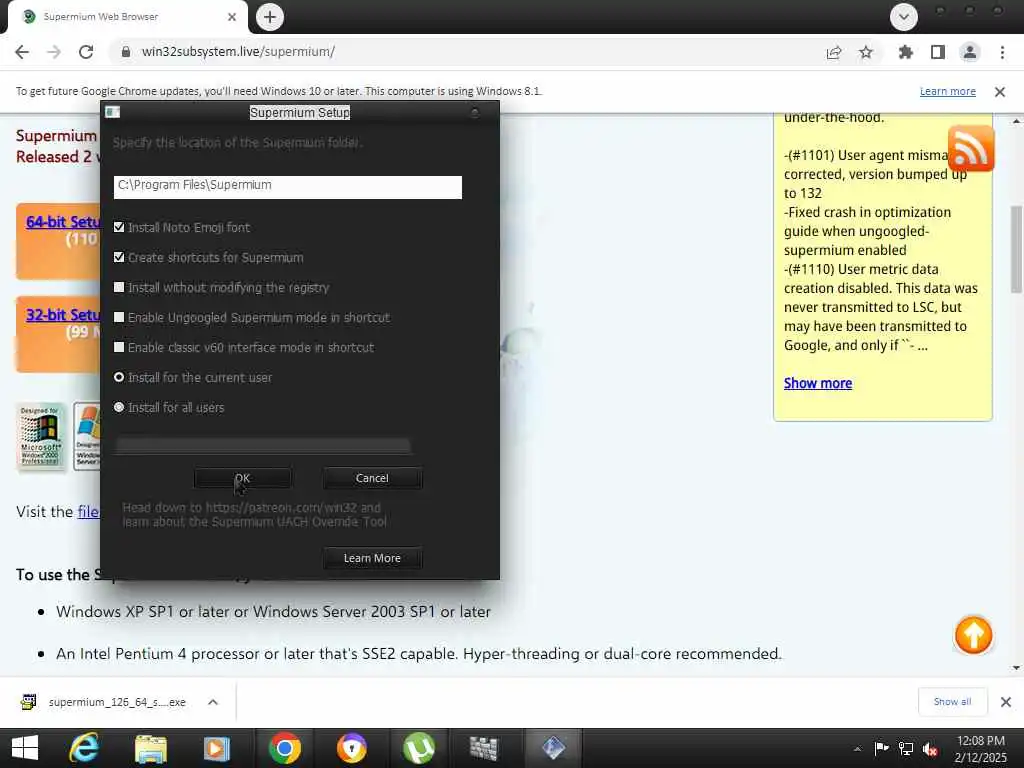Click the share page icon in address bar
Viewport: 1024px width, 768px height.
tap(834, 52)
